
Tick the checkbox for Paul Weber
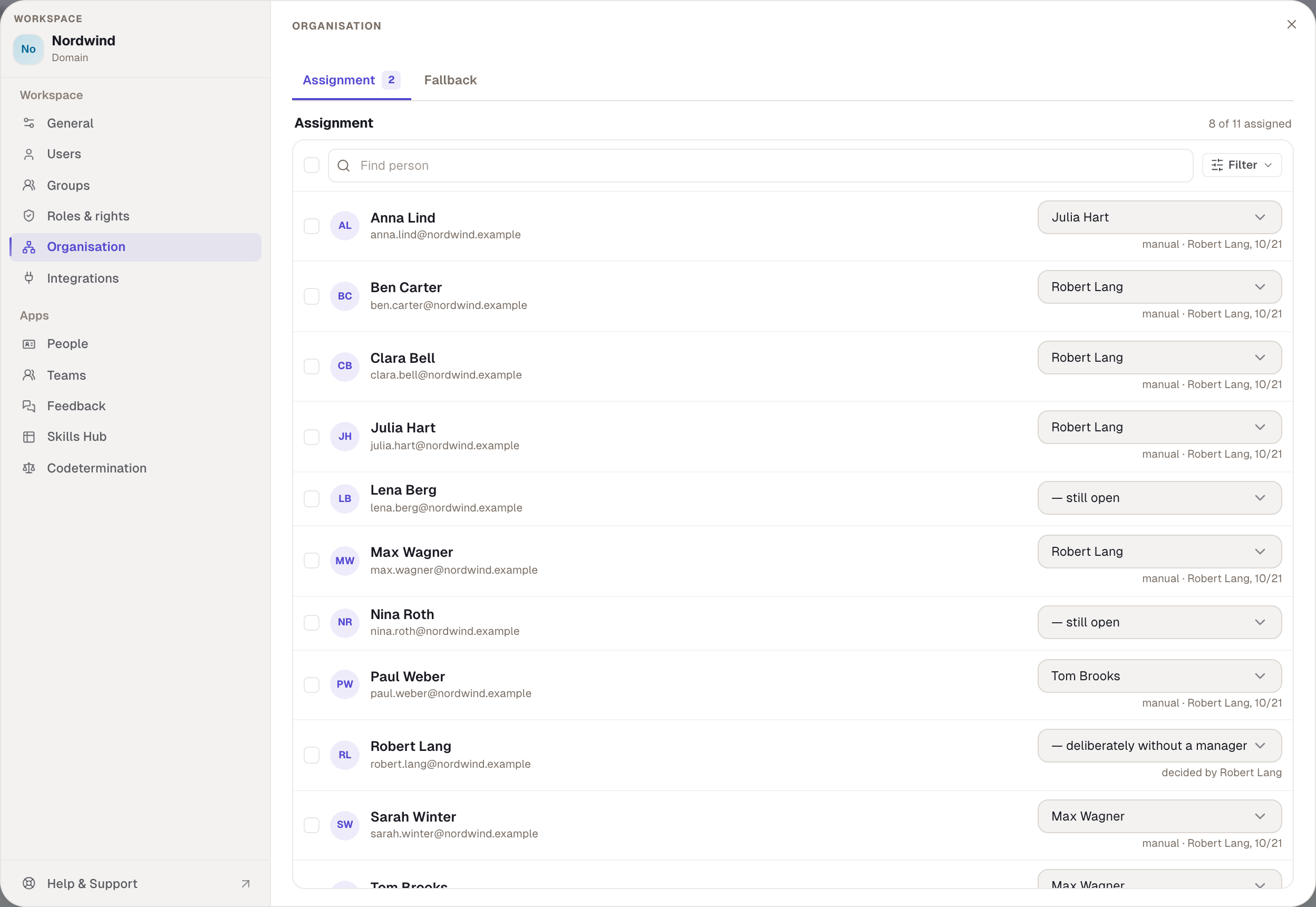[x=312, y=685]
